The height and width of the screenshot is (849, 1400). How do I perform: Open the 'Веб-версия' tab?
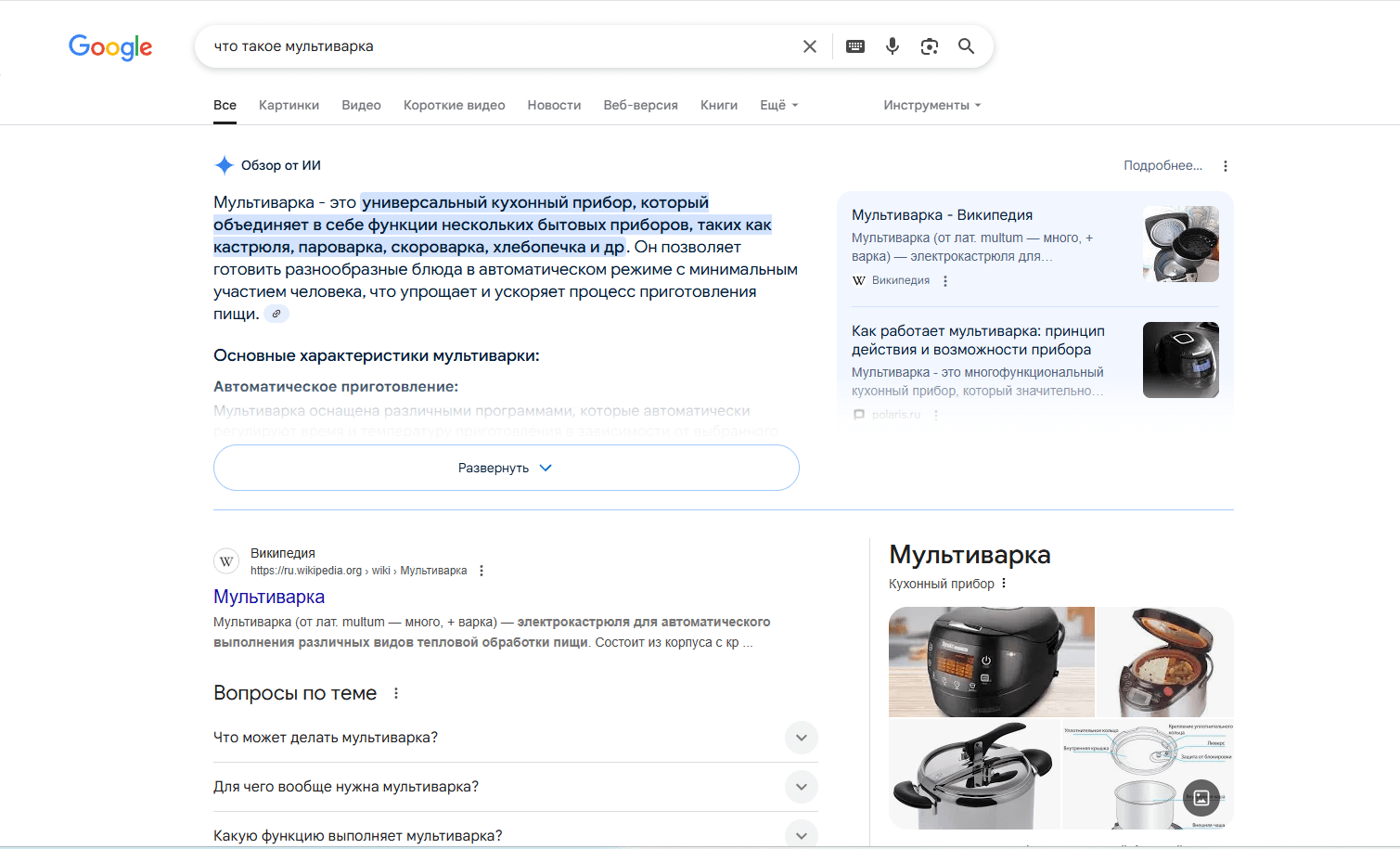640,105
